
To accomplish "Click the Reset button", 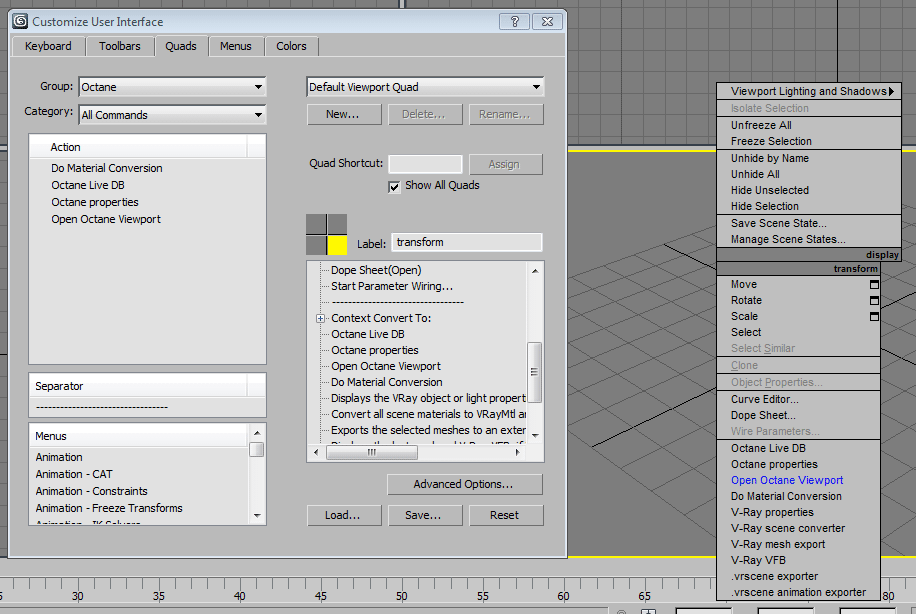I will click(x=506, y=515).
